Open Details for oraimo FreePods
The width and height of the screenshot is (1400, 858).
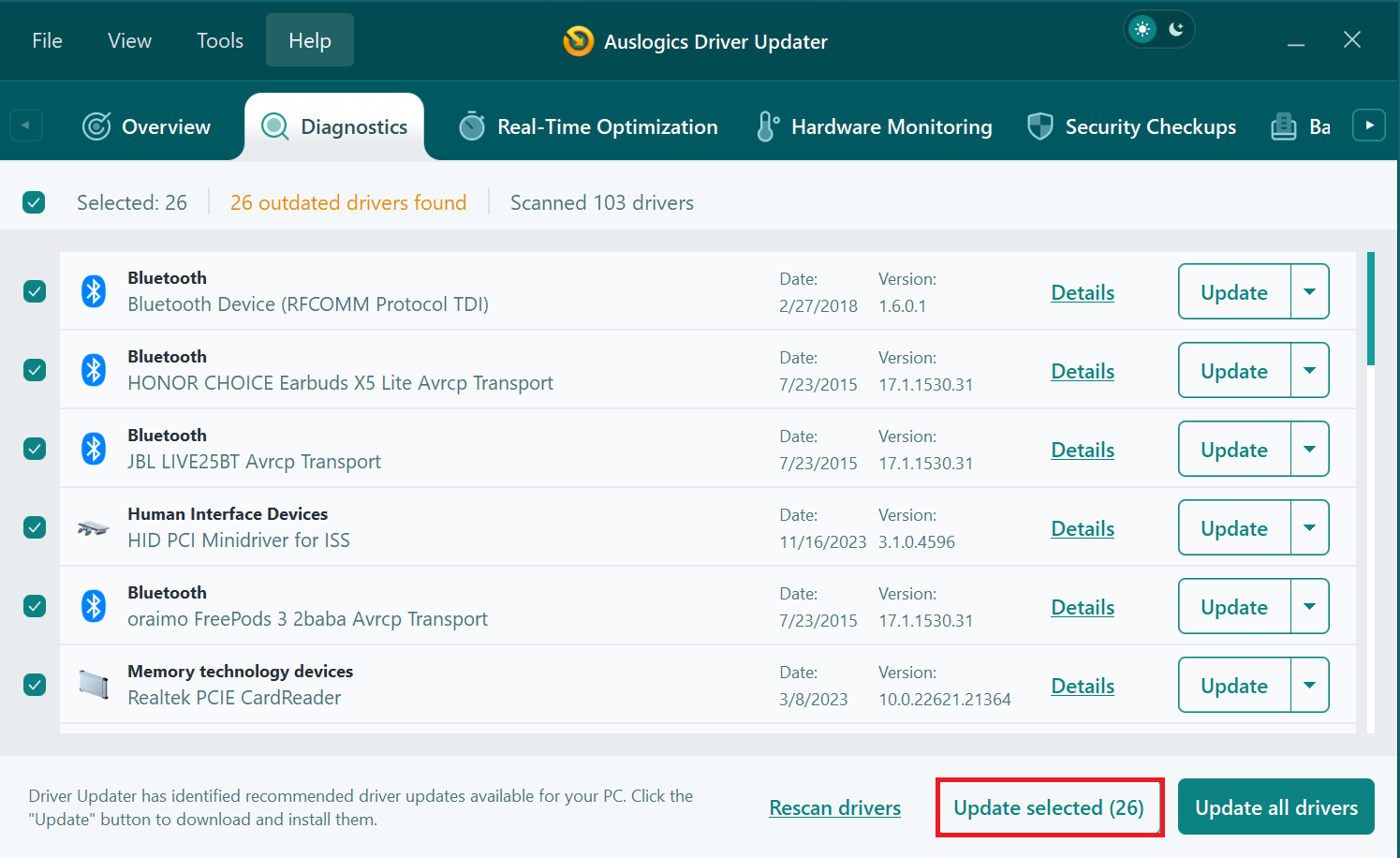[1083, 607]
